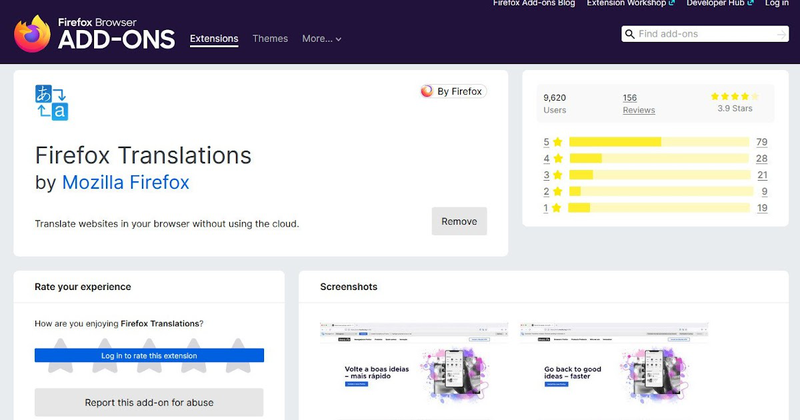
Task: Click Report this add-on for abuse
Action: (149, 403)
